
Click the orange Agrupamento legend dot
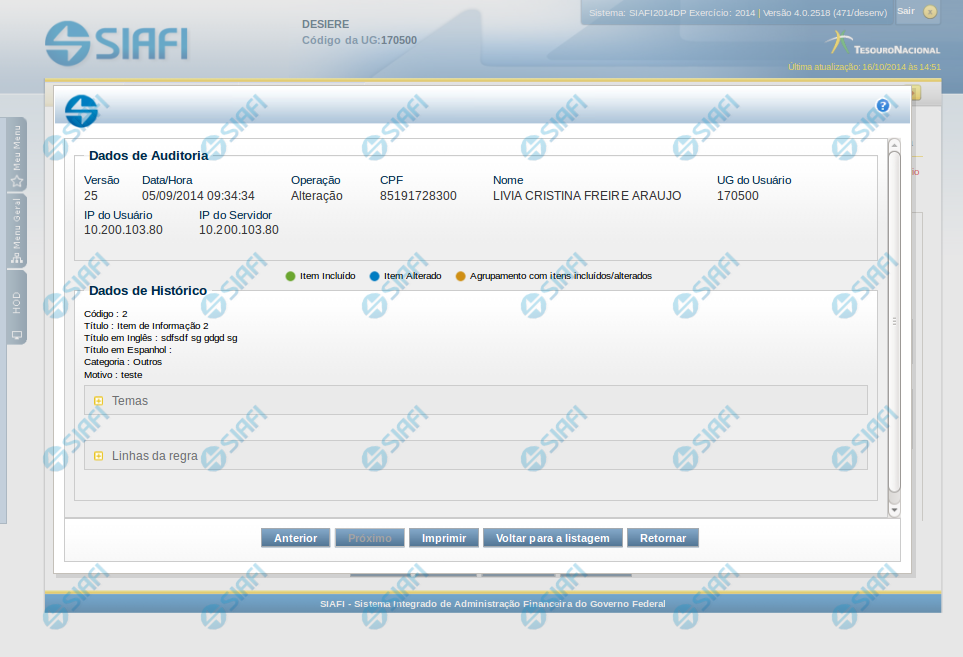tap(460, 276)
